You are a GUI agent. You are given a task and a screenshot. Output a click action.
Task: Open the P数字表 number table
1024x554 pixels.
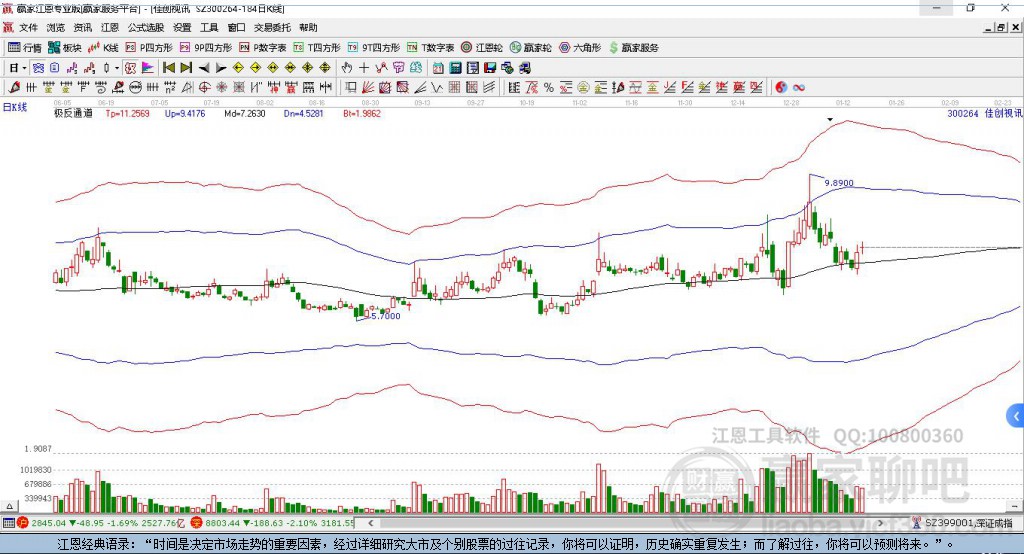[263, 48]
